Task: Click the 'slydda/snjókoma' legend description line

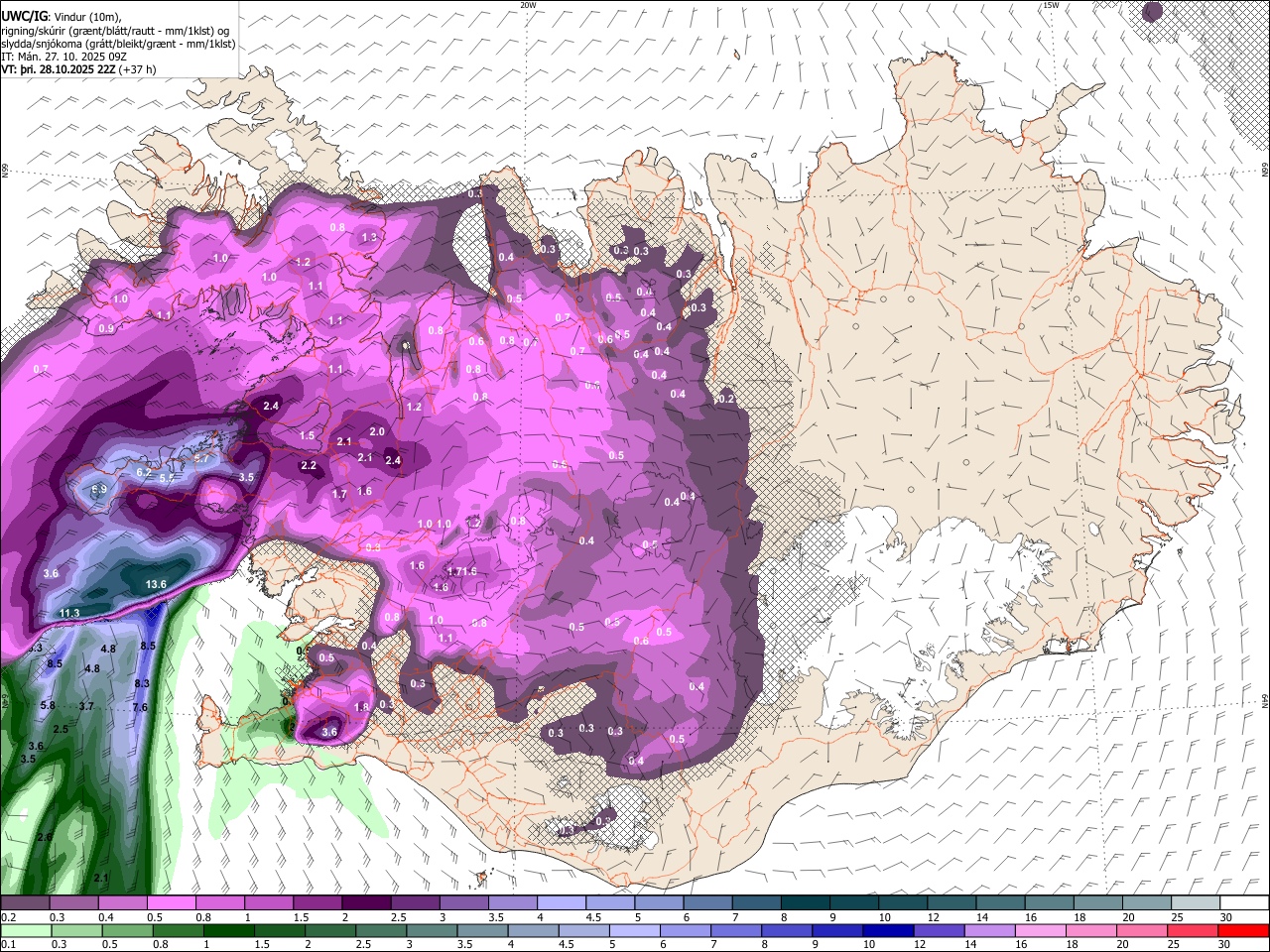Action: [x=118, y=44]
